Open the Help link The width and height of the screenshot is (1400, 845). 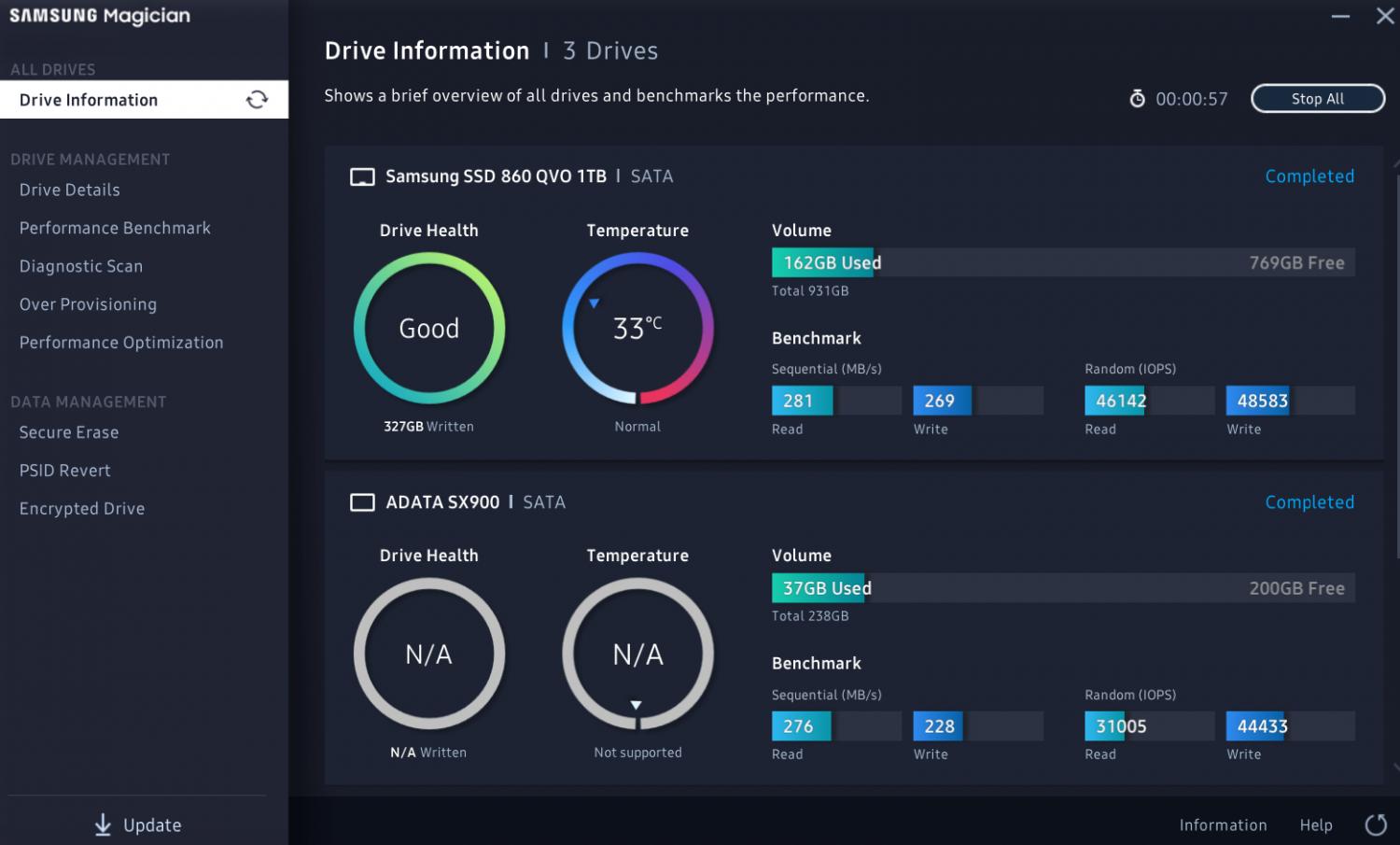tap(1316, 824)
